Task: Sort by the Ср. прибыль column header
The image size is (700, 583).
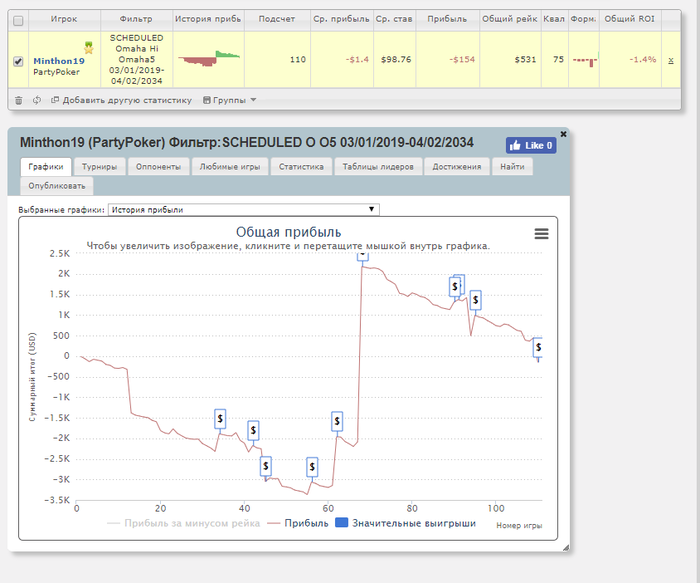Action: pos(342,19)
